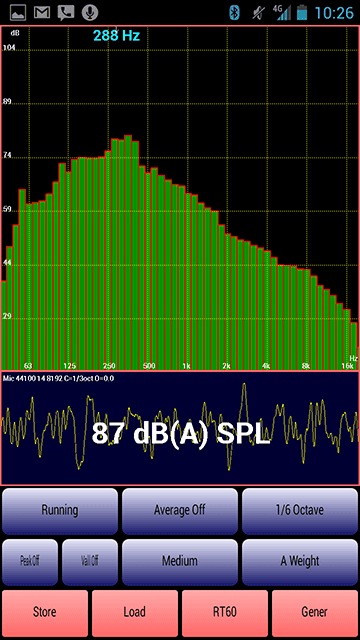
Task: Tap the 29 dB axis label
Action: (7, 317)
